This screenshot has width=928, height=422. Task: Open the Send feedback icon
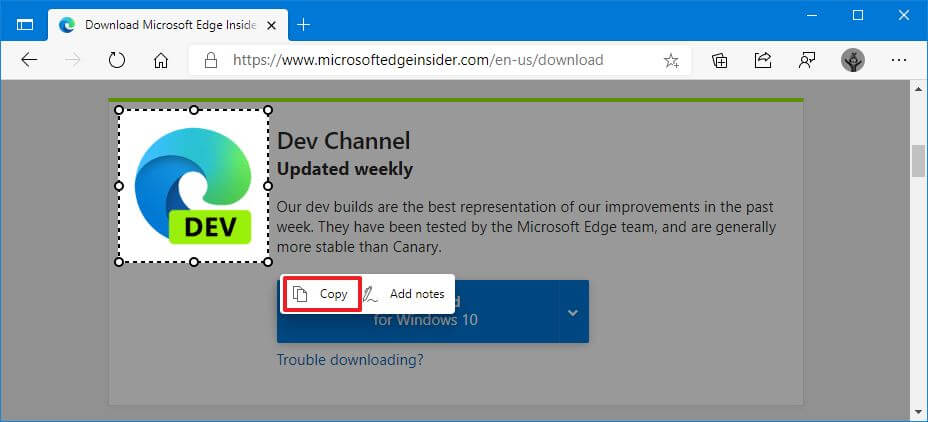pos(807,60)
